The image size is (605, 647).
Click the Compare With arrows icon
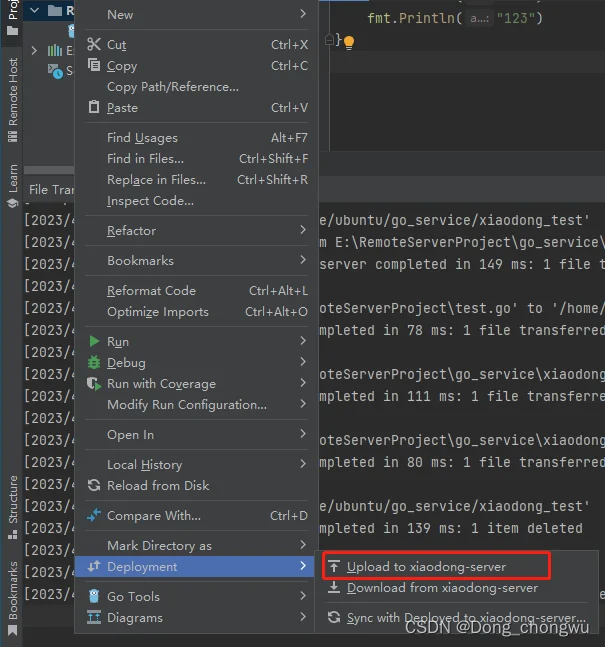pyautogui.click(x=94, y=516)
